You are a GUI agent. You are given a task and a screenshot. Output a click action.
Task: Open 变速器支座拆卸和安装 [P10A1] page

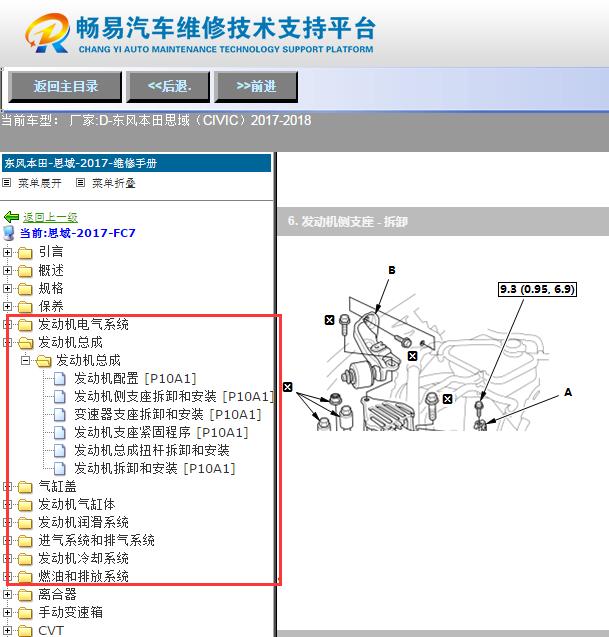pyautogui.click(x=168, y=414)
